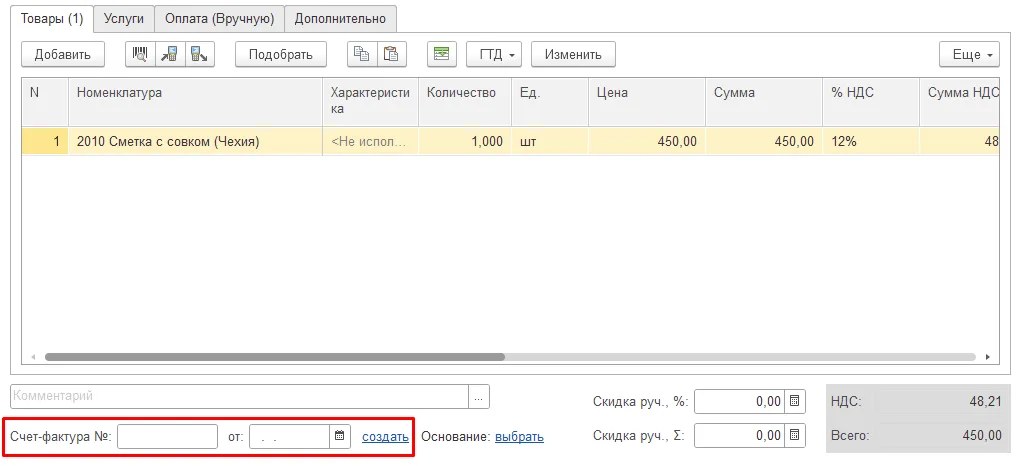Click the copy rows icon
The image size is (1018, 466).
tap(362, 55)
